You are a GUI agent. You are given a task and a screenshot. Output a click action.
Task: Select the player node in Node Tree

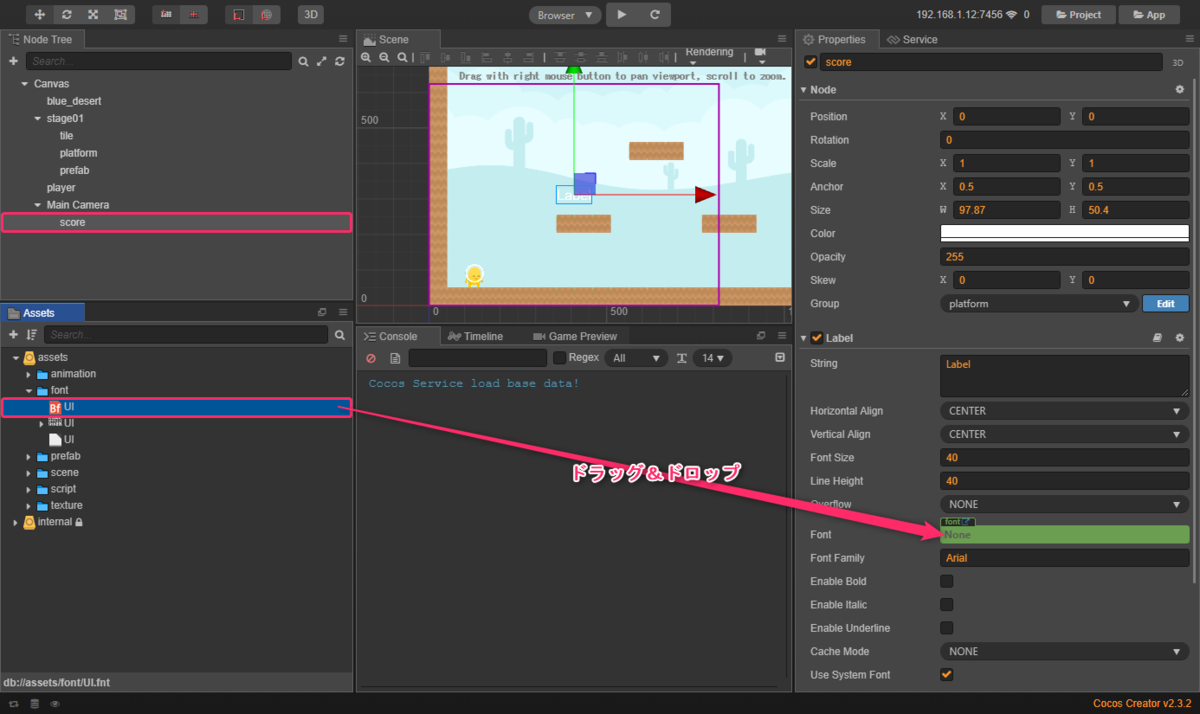pos(61,187)
